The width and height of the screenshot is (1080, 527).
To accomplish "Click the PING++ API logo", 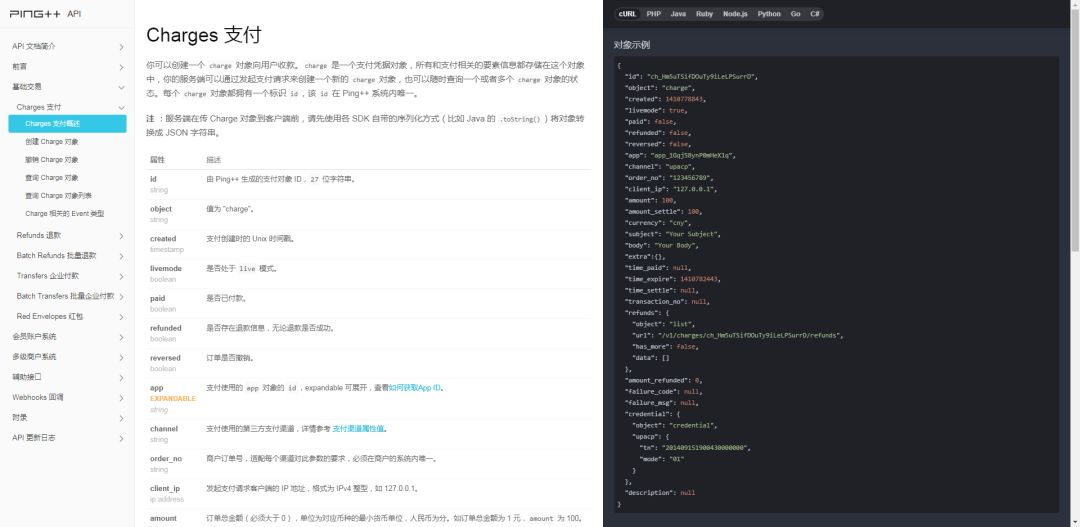I will 45,13.
